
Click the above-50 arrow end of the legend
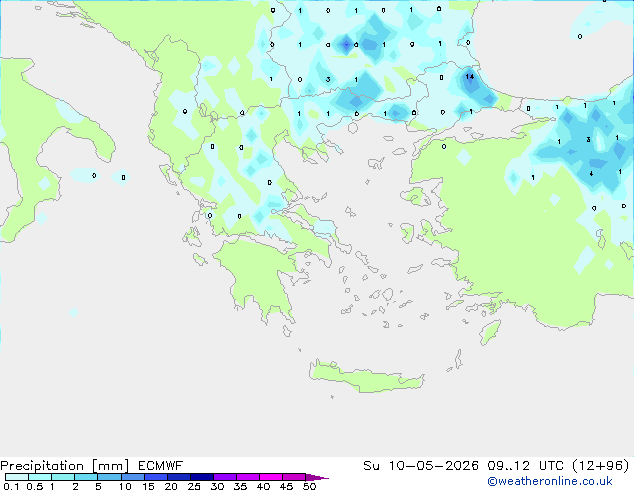[x=317, y=477]
